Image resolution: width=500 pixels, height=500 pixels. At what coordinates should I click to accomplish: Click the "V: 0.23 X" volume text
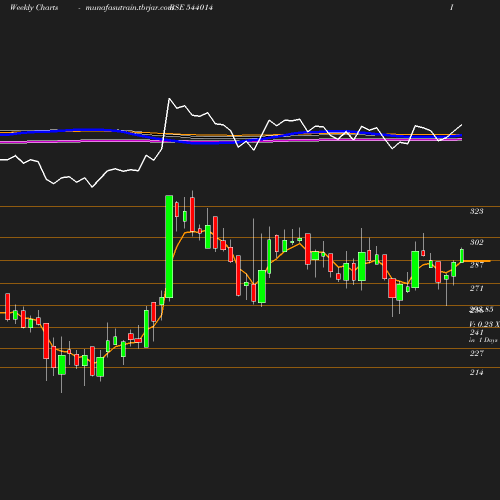coord(484,324)
